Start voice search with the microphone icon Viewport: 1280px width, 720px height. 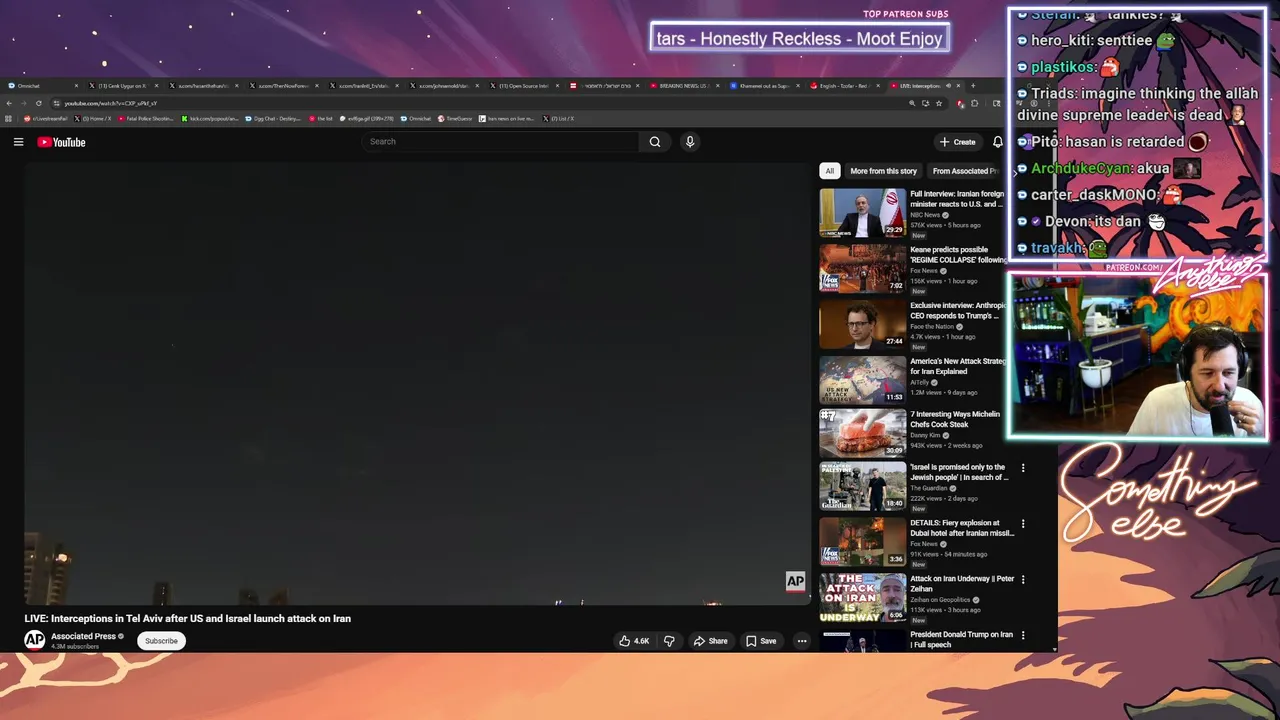tap(689, 142)
